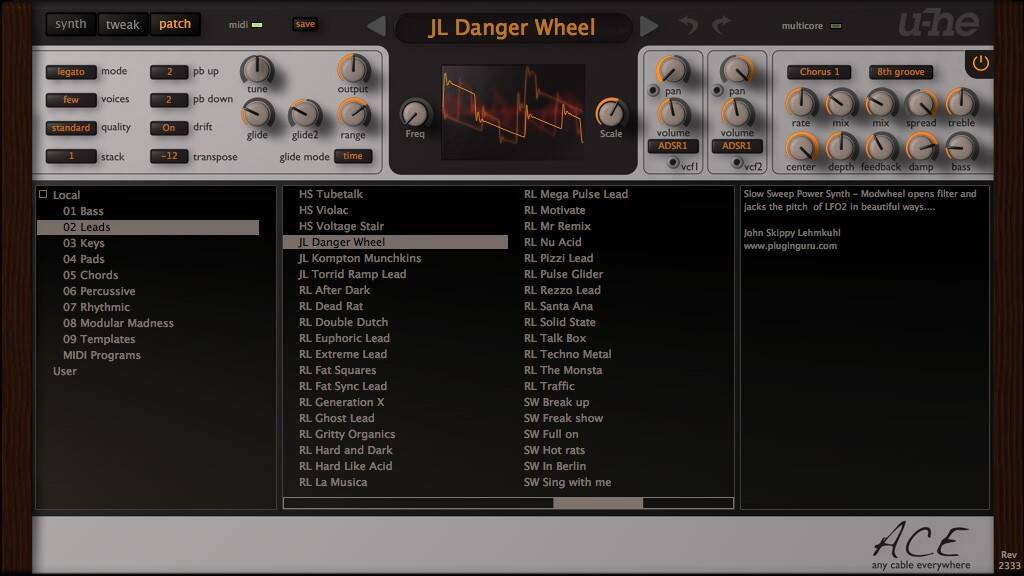Tick the Local folder checkbox
Viewport: 1024px width, 576px height.
(43, 194)
